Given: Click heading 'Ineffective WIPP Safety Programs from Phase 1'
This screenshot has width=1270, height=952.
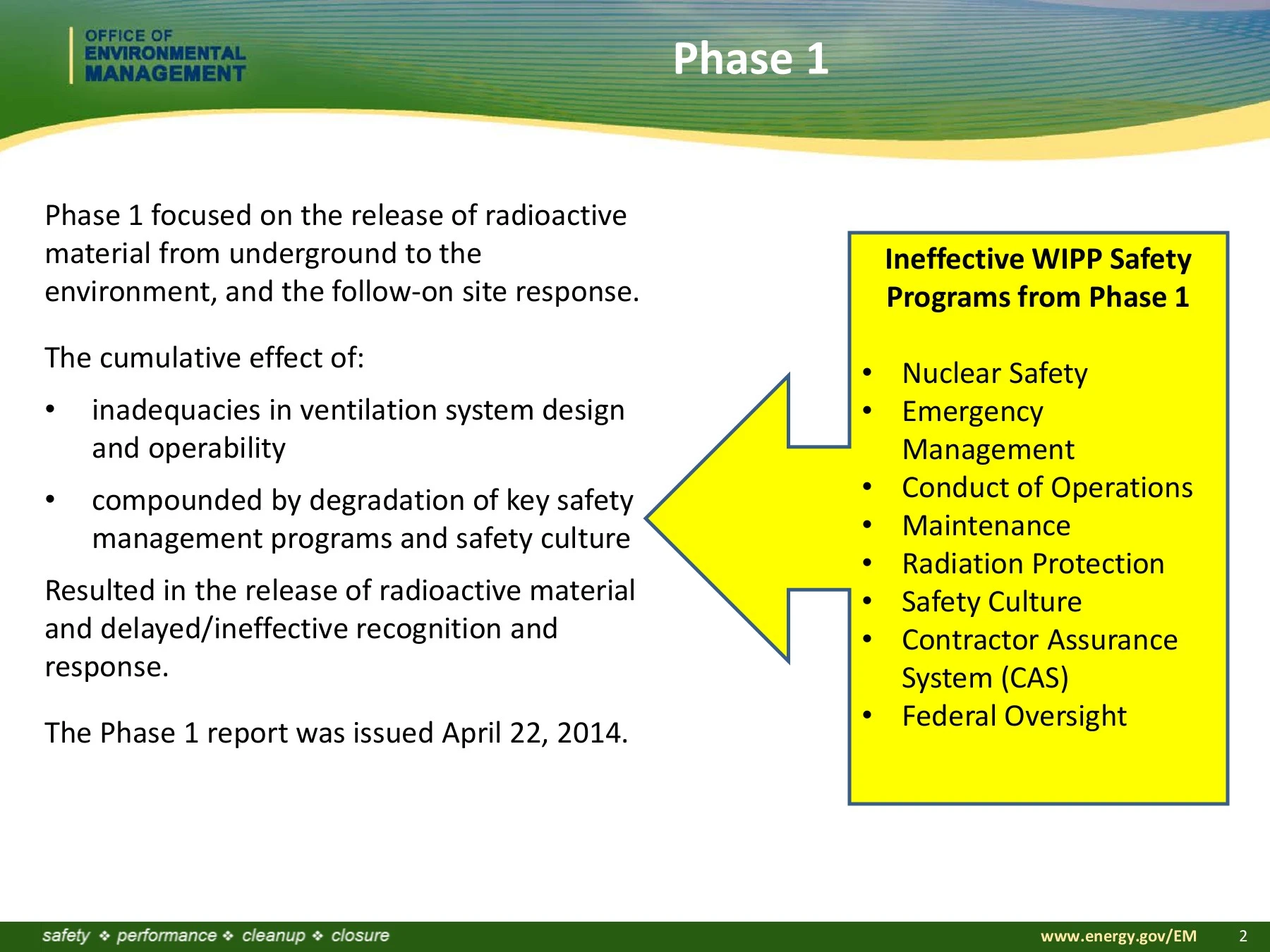Looking at the screenshot, I should (x=1038, y=278).
